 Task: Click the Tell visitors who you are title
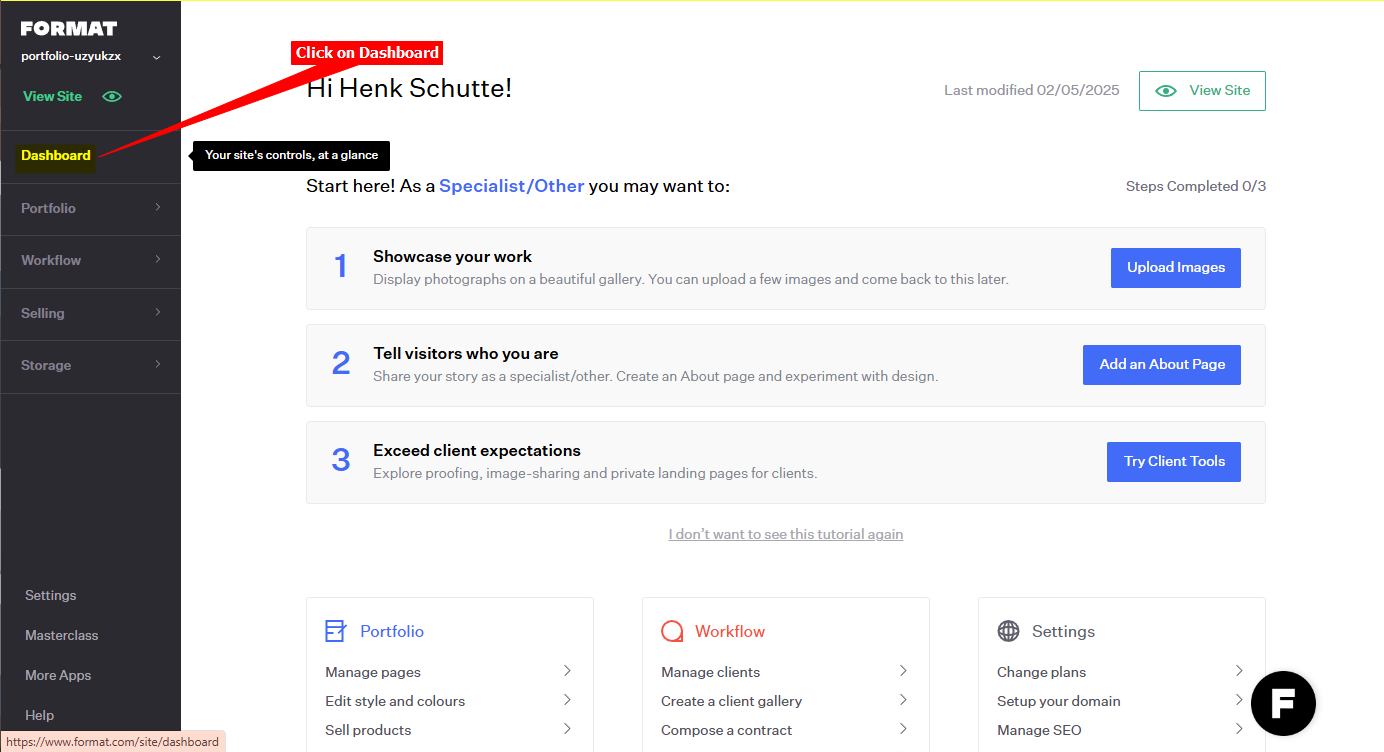(466, 354)
